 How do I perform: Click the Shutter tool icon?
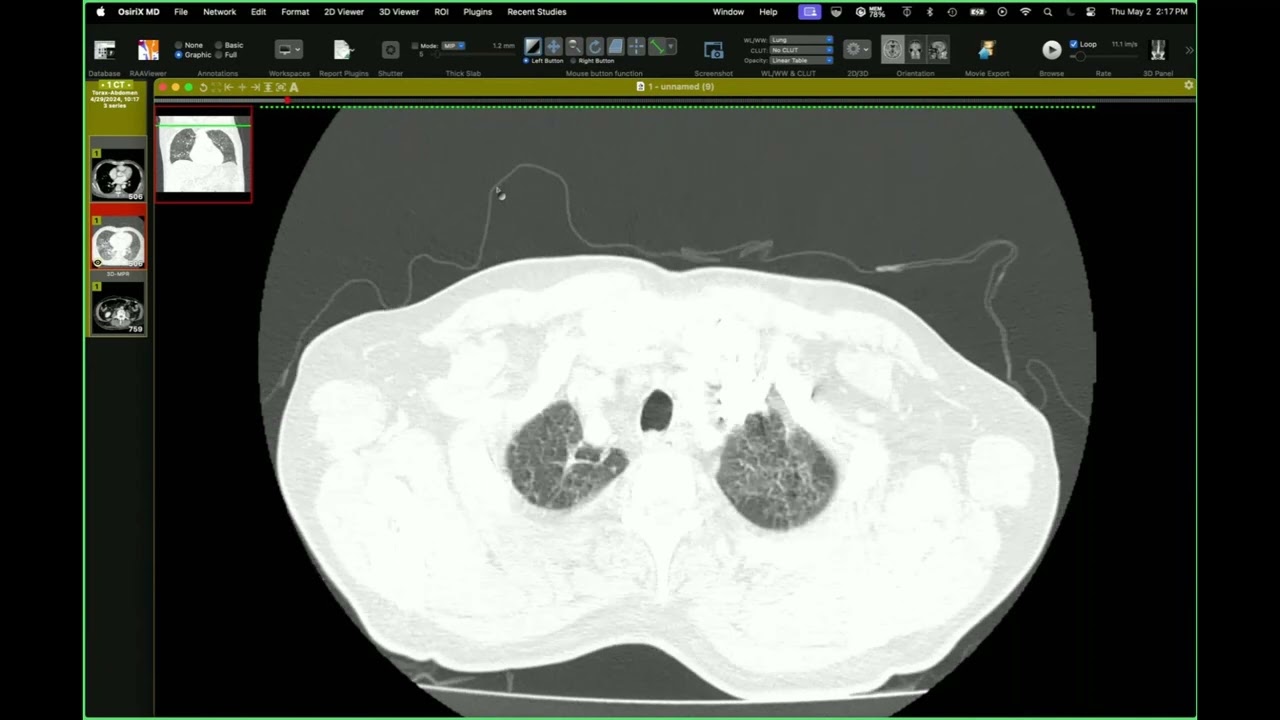click(390, 50)
